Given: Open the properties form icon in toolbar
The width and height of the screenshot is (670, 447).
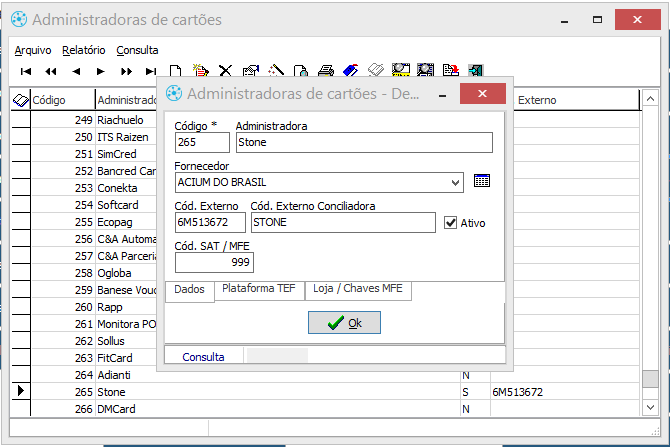Looking at the screenshot, I should point(251,71).
